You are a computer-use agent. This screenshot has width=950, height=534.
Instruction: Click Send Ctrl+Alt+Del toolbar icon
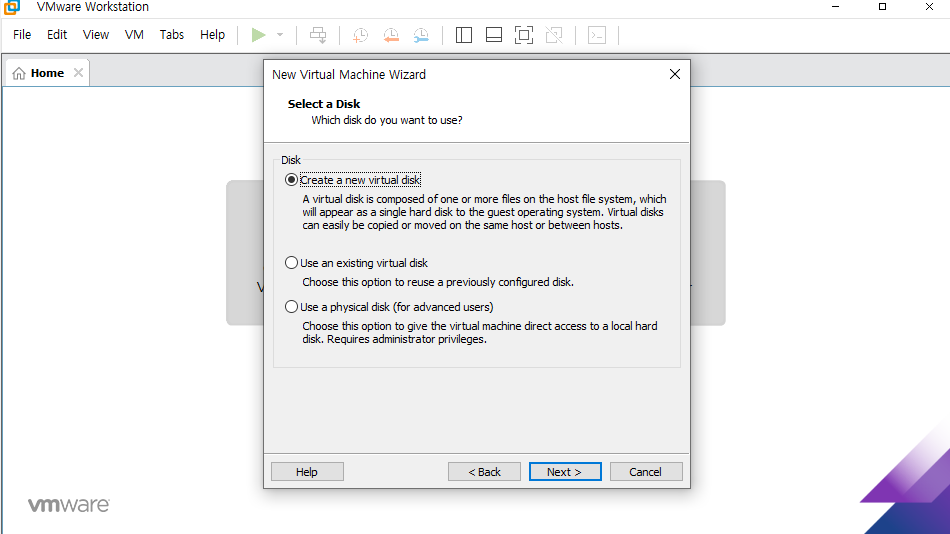318,35
